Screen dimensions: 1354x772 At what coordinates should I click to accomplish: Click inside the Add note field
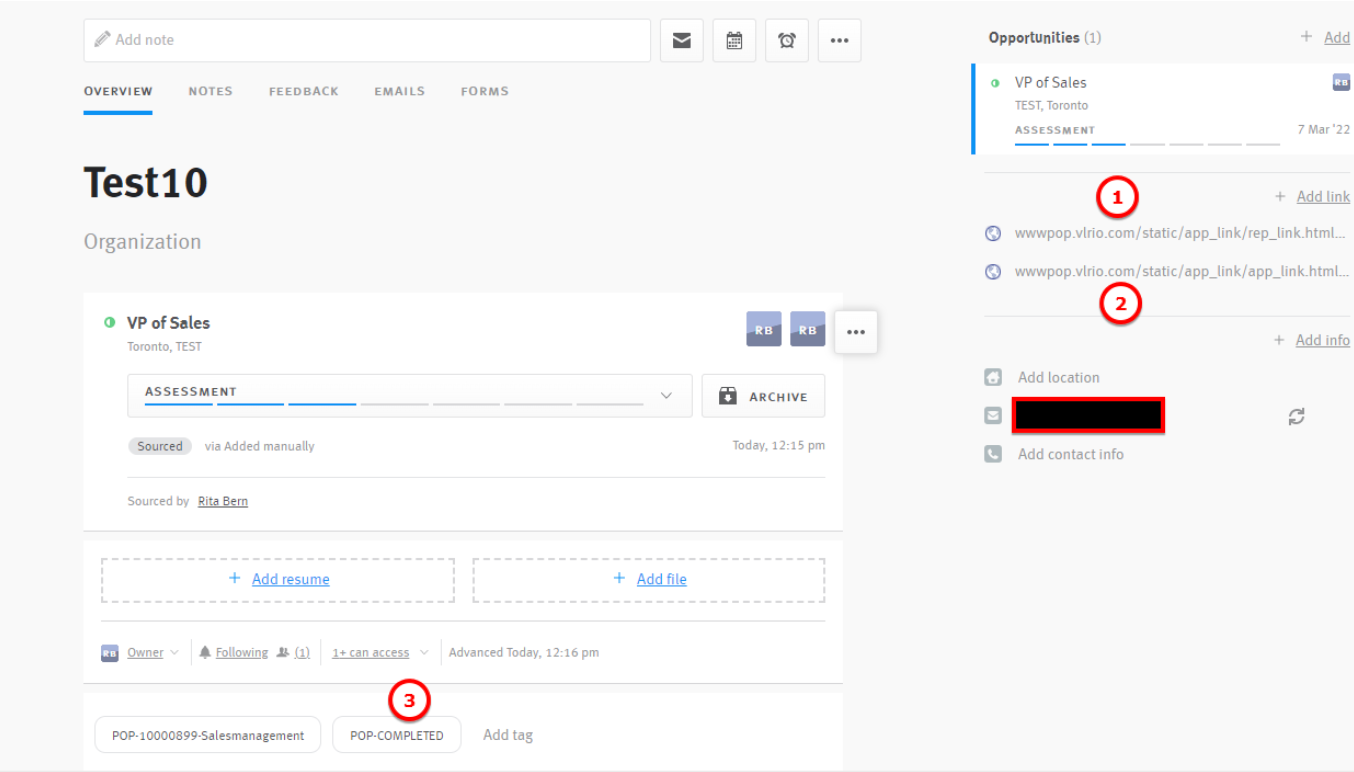pyautogui.click(x=300, y=40)
